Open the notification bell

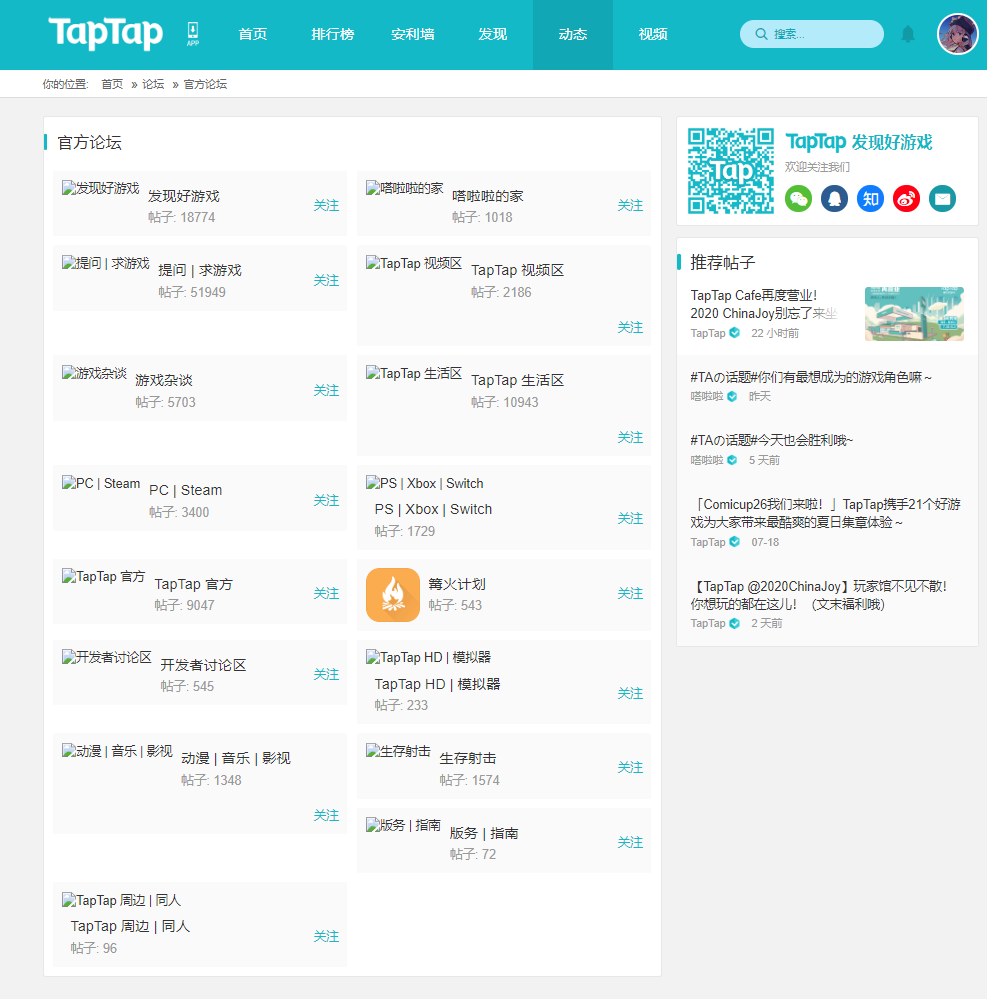tap(908, 34)
